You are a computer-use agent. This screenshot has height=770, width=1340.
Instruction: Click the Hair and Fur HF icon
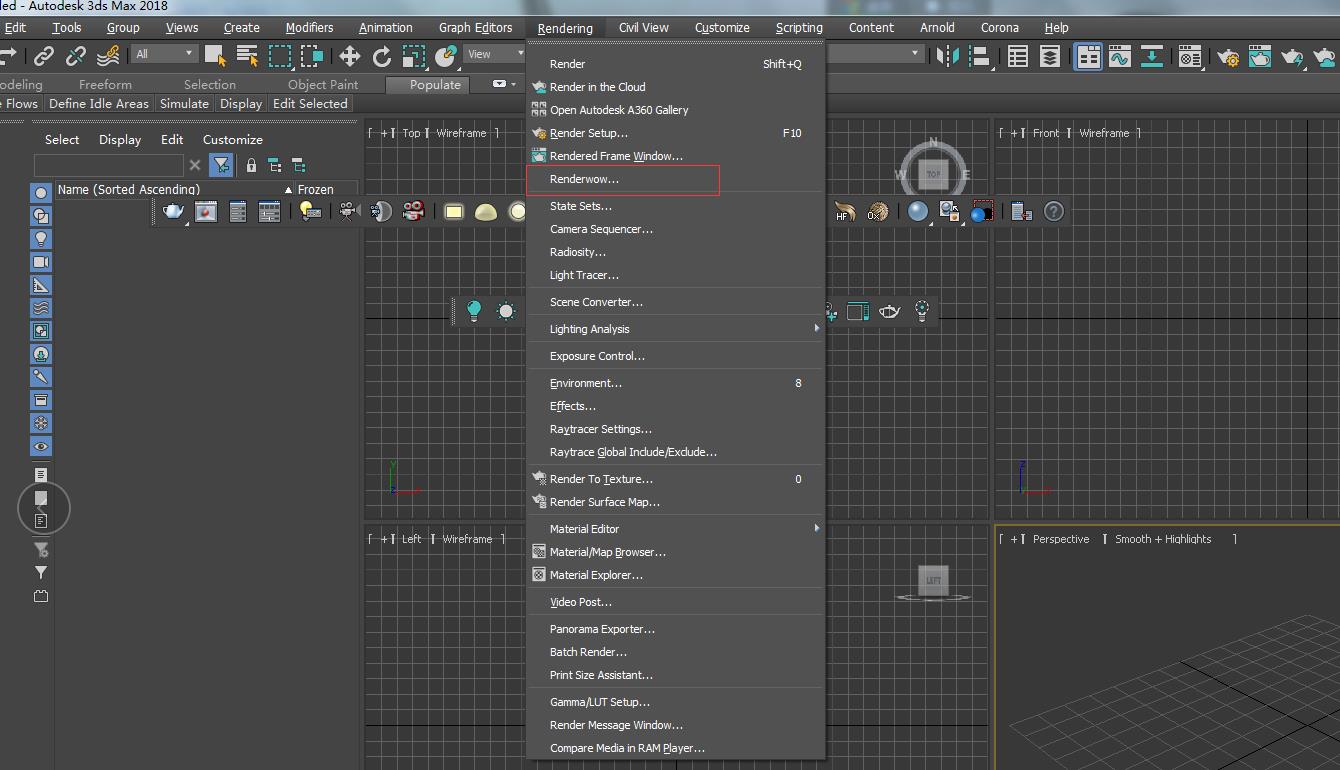(x=845, y=211)
